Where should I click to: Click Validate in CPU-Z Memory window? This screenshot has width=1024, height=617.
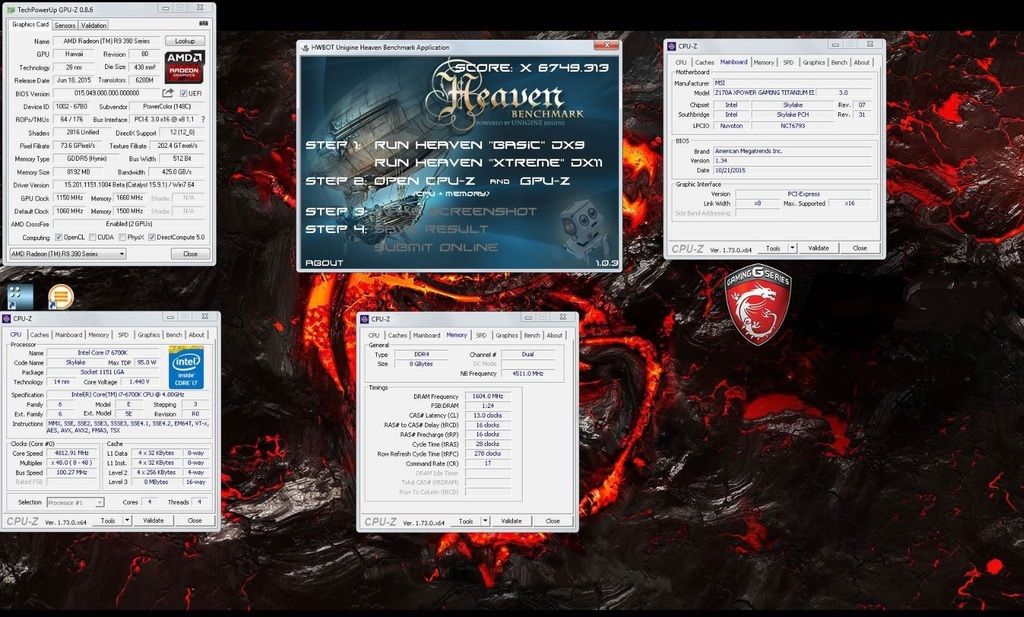(511, 521)
